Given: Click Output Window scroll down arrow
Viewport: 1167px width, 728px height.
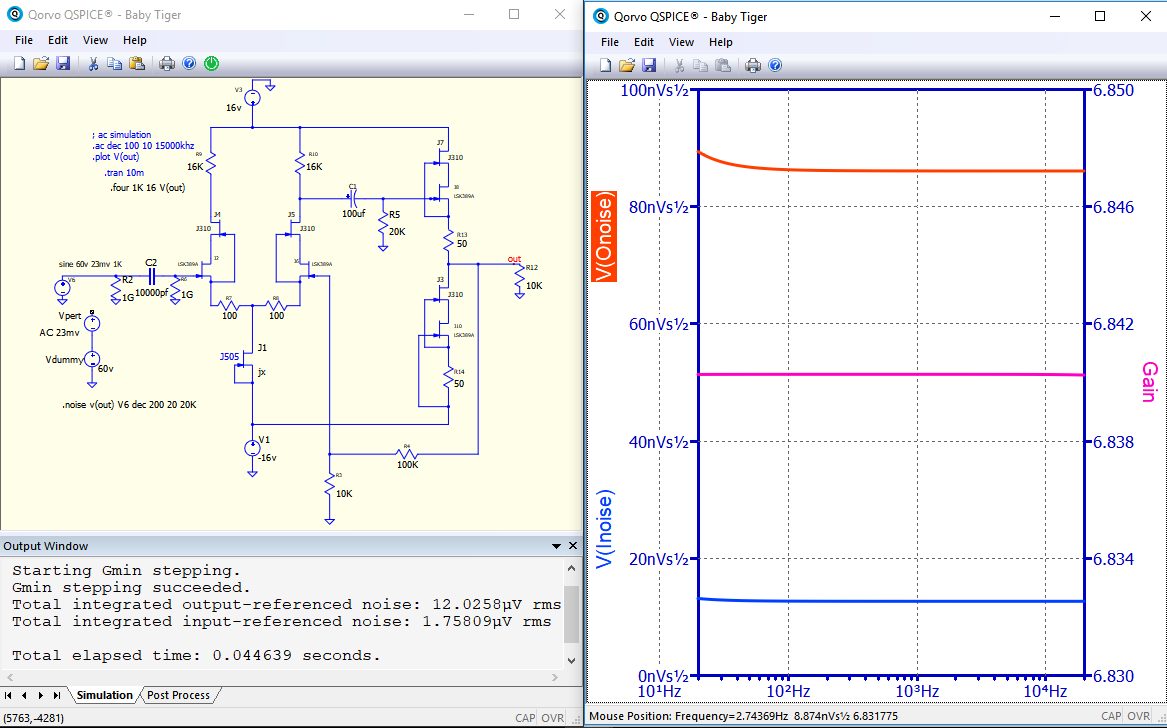Looking at the screenshot, I should tap(571, 660).
